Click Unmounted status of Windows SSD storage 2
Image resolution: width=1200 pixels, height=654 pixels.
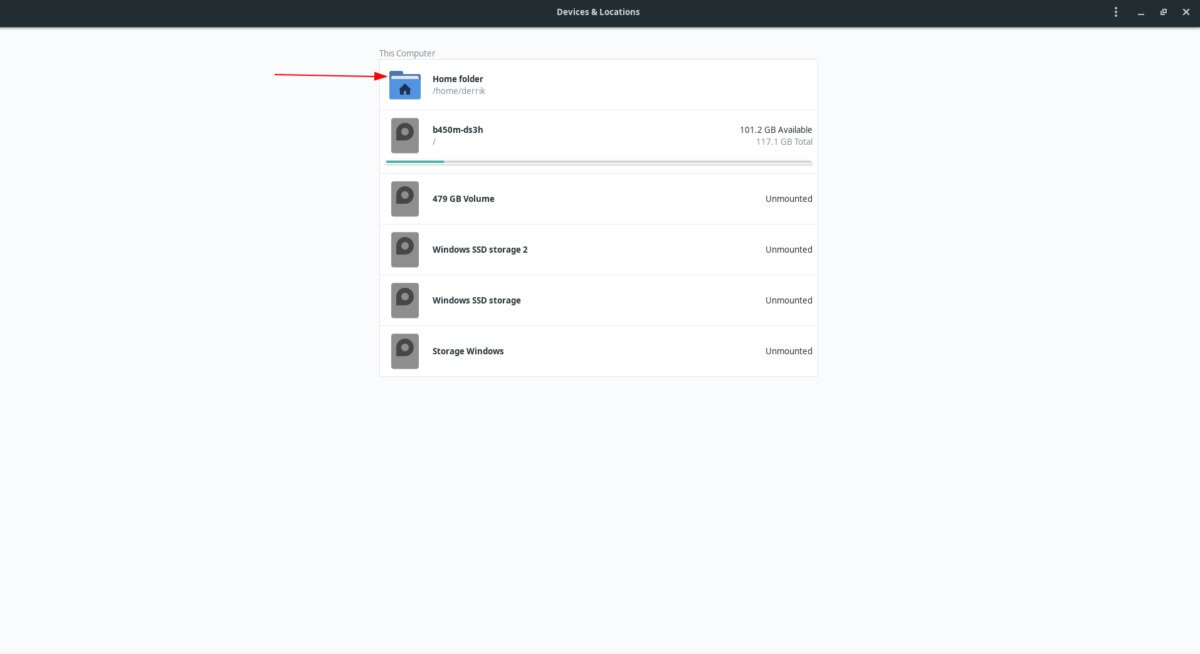[789, 250]
